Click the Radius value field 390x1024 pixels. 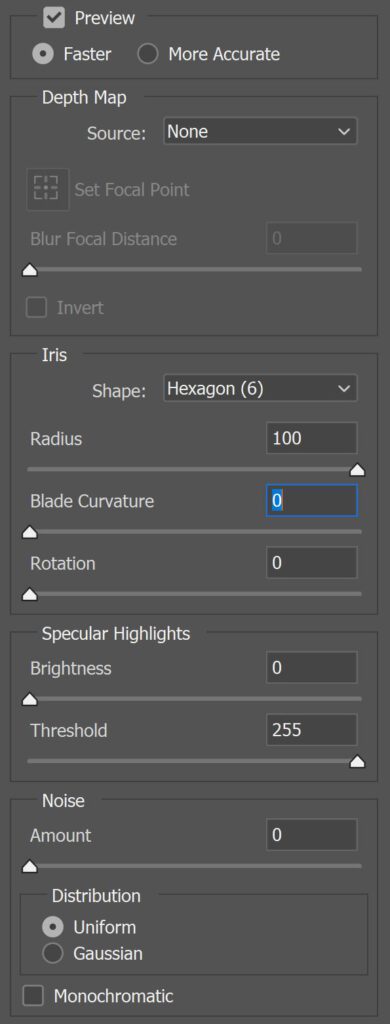click(x=312, y=438)
